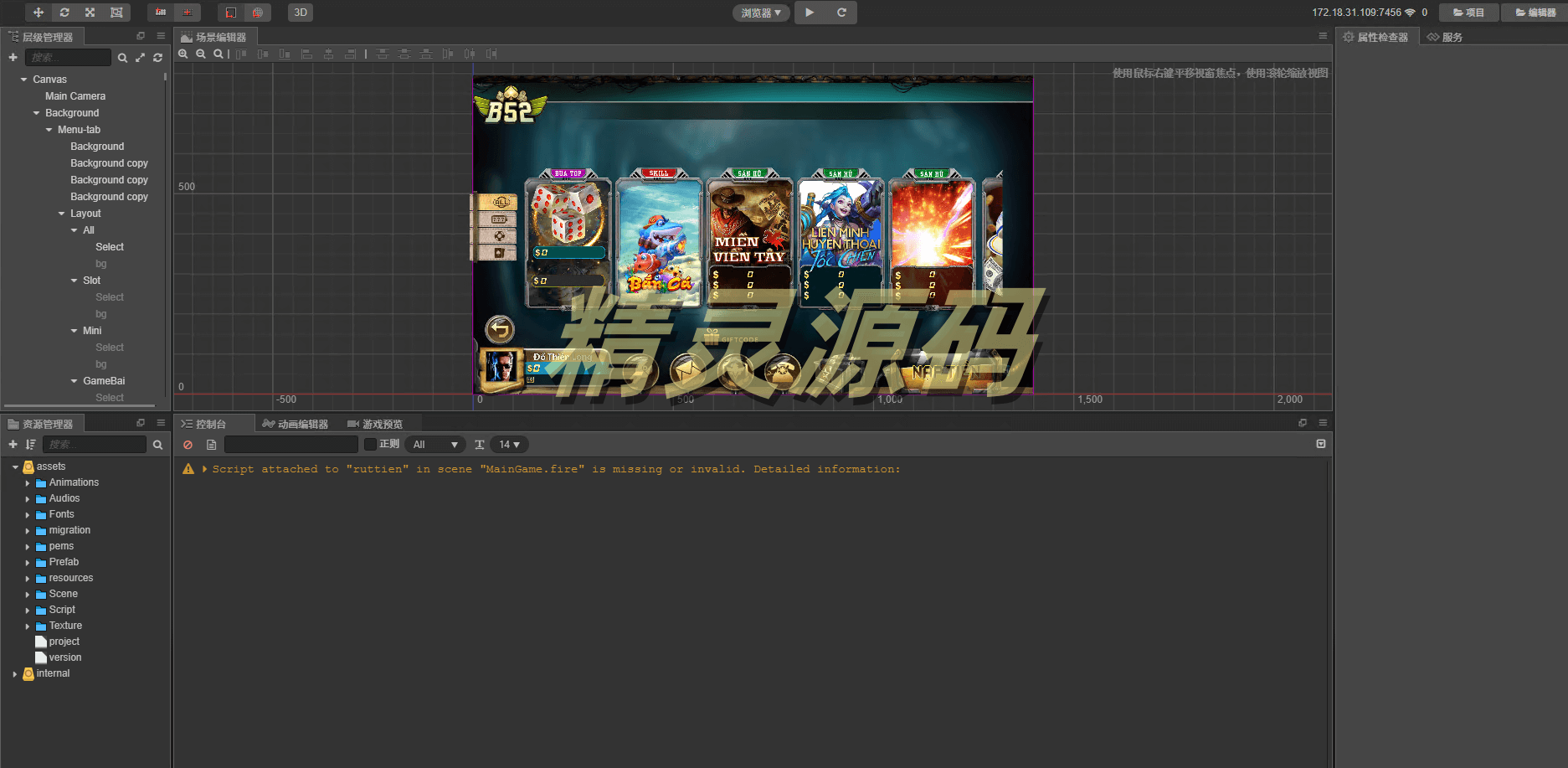Focus the console filter text field
This screenshot has height=768, width=1568.
click(x=291, y=445)
